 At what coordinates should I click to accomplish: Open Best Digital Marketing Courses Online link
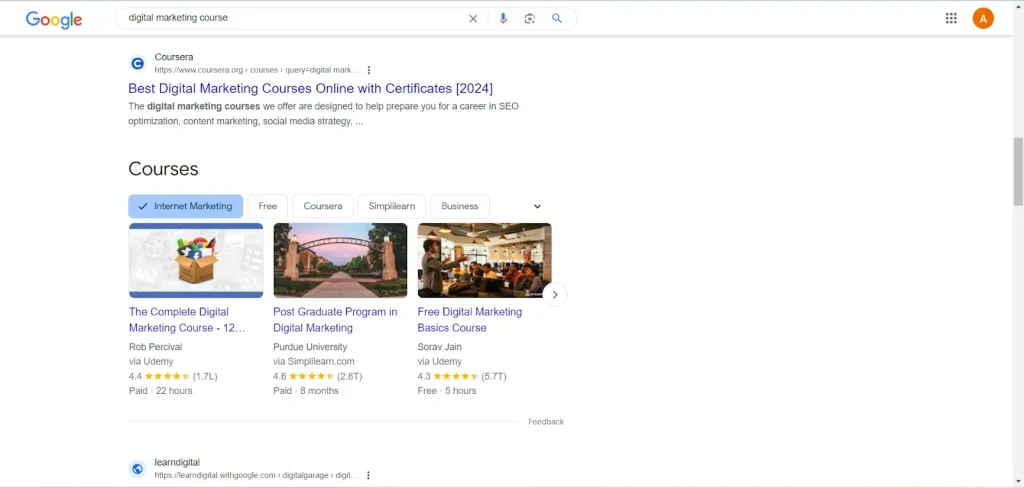click(x=310, y=88)
